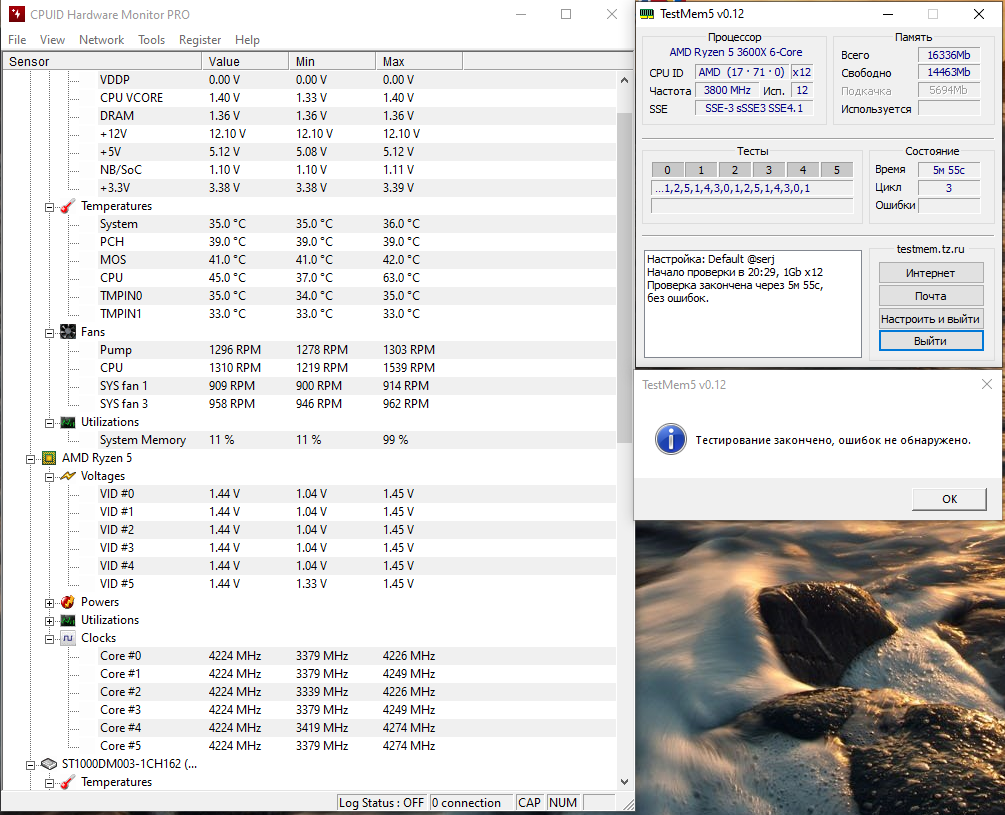The width and height of the screenshot is (1005, 815).
Task: Click the Sensor column header
Action: point(102,62)
